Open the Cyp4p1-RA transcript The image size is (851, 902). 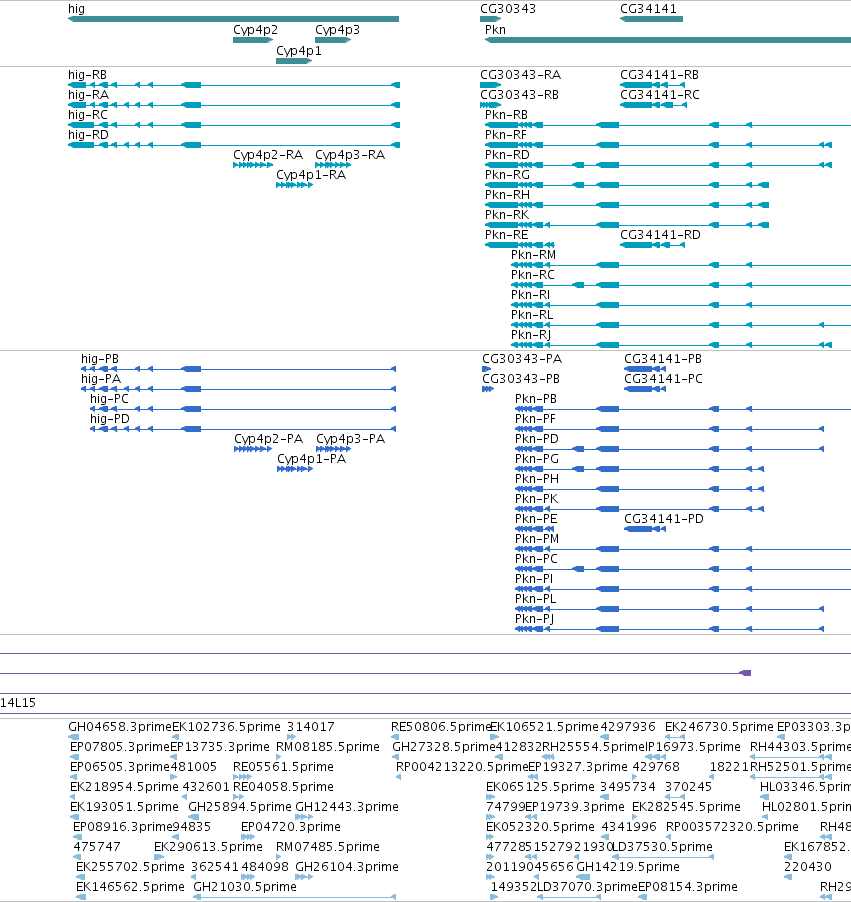coord(293,185)
